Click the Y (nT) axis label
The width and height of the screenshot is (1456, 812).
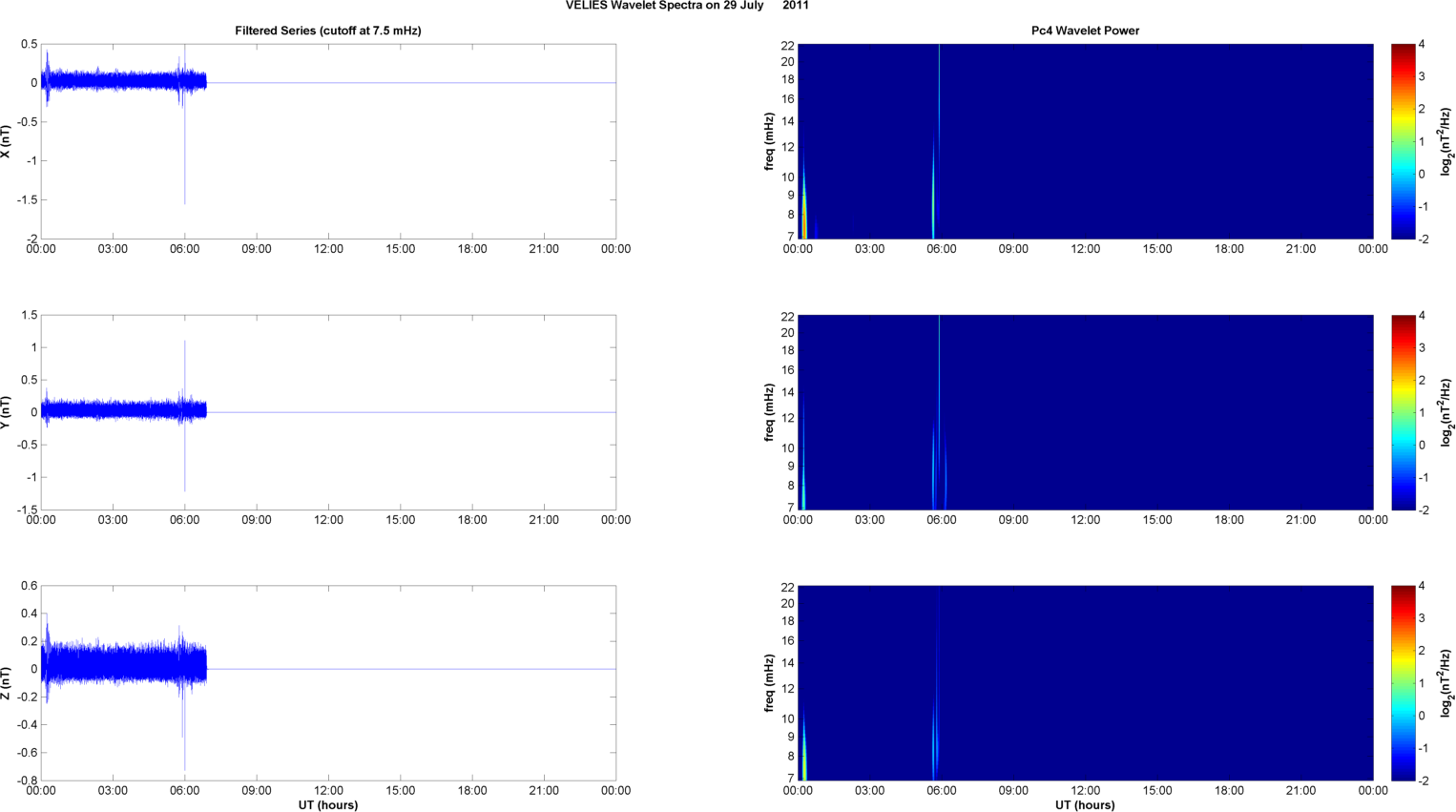click(6, 412)
